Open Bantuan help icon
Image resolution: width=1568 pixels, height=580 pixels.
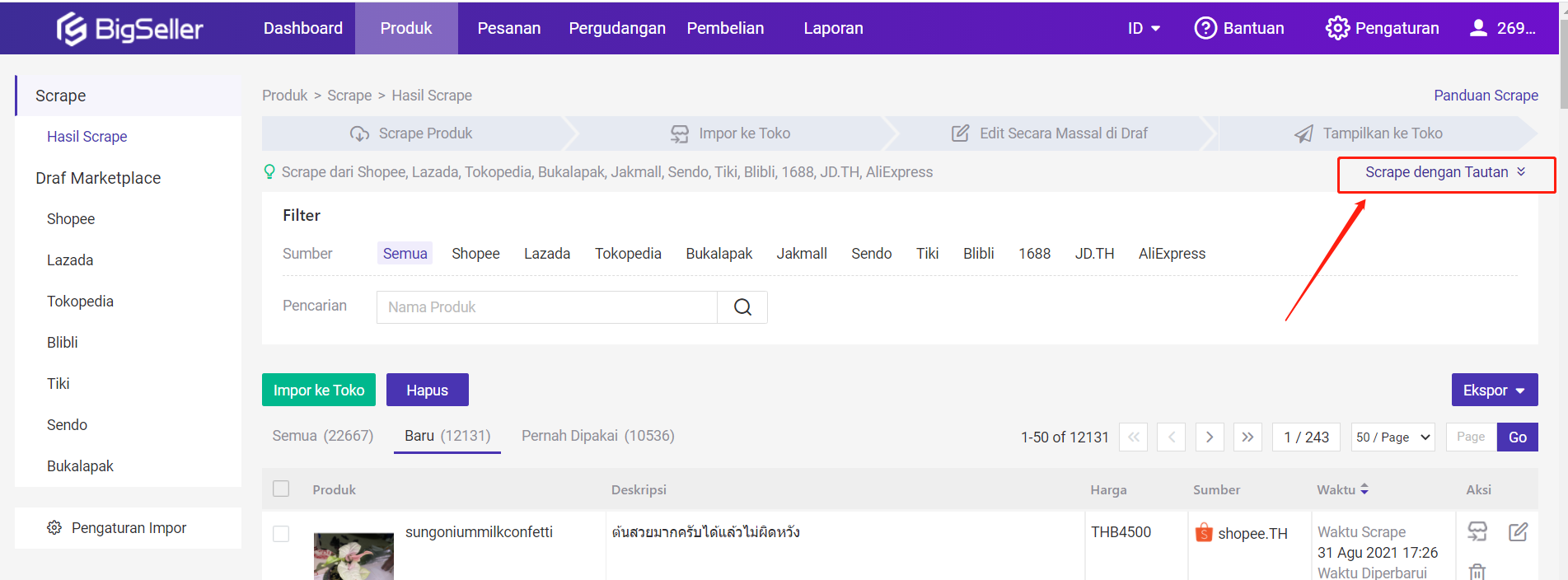click(x=1205, y=28)
